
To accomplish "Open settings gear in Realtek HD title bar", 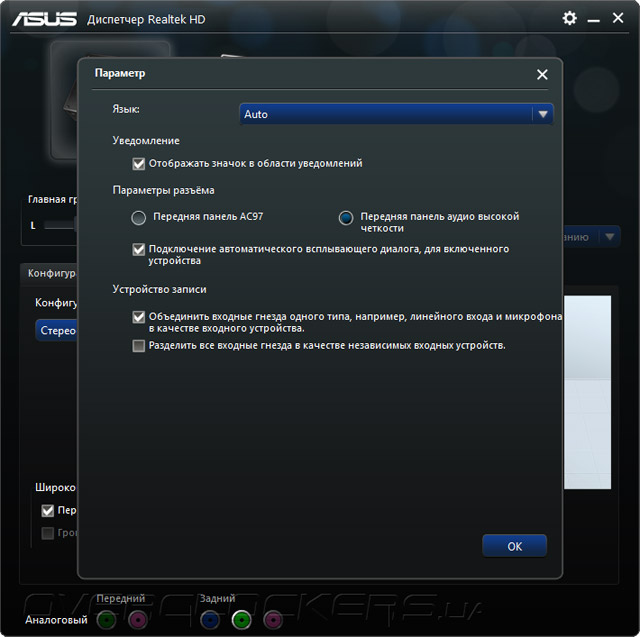I will 569,18.
